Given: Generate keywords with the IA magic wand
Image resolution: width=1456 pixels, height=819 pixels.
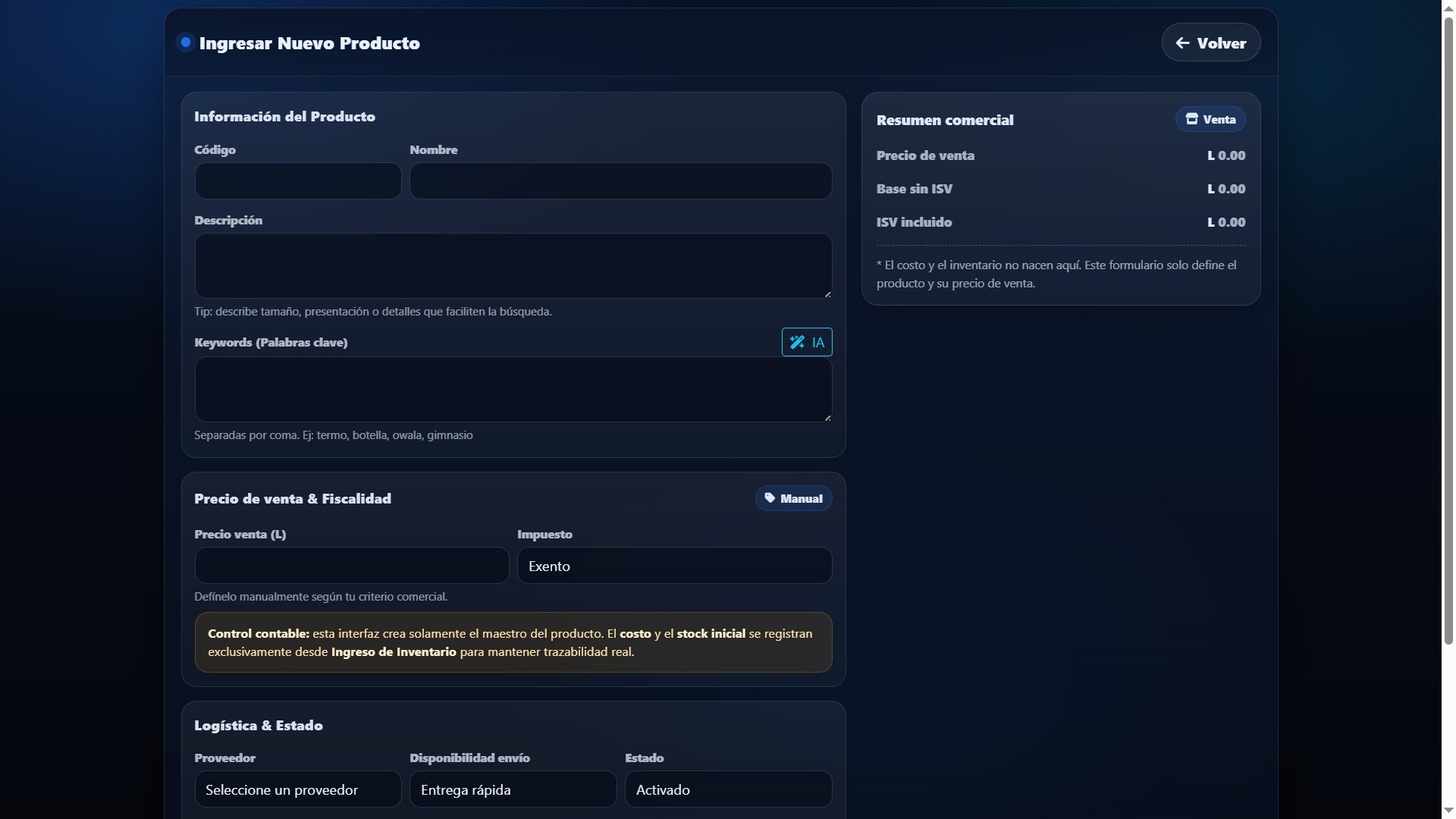Looking at the screenshot, I should [x=798, y=342].
